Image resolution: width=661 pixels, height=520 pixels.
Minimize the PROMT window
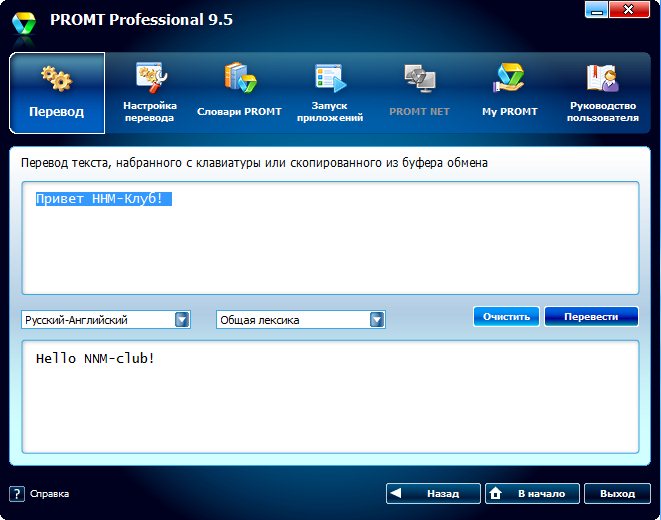[x=597, y=10]
